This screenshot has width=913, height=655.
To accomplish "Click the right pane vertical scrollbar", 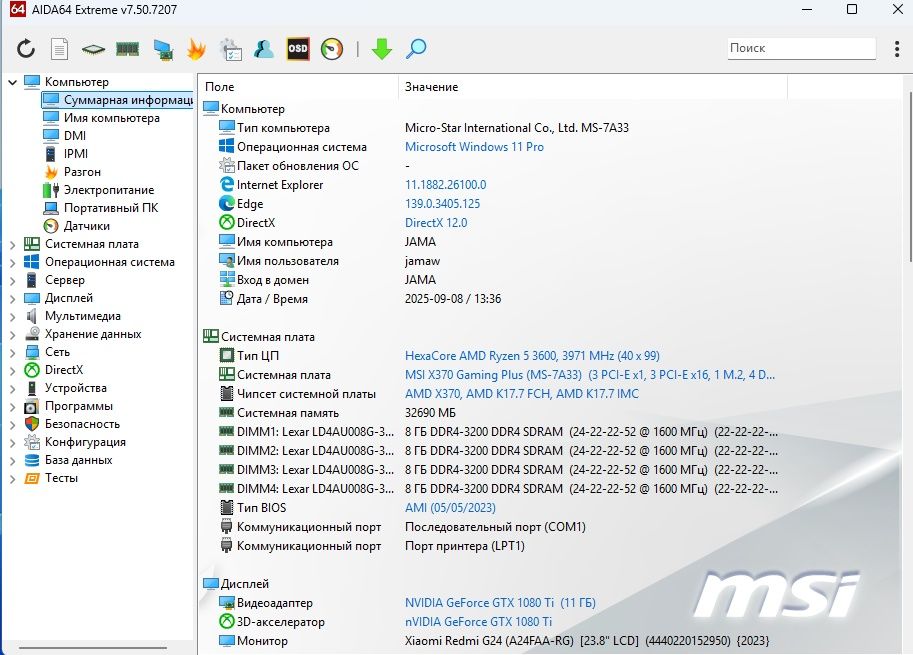I will point(910,176).
